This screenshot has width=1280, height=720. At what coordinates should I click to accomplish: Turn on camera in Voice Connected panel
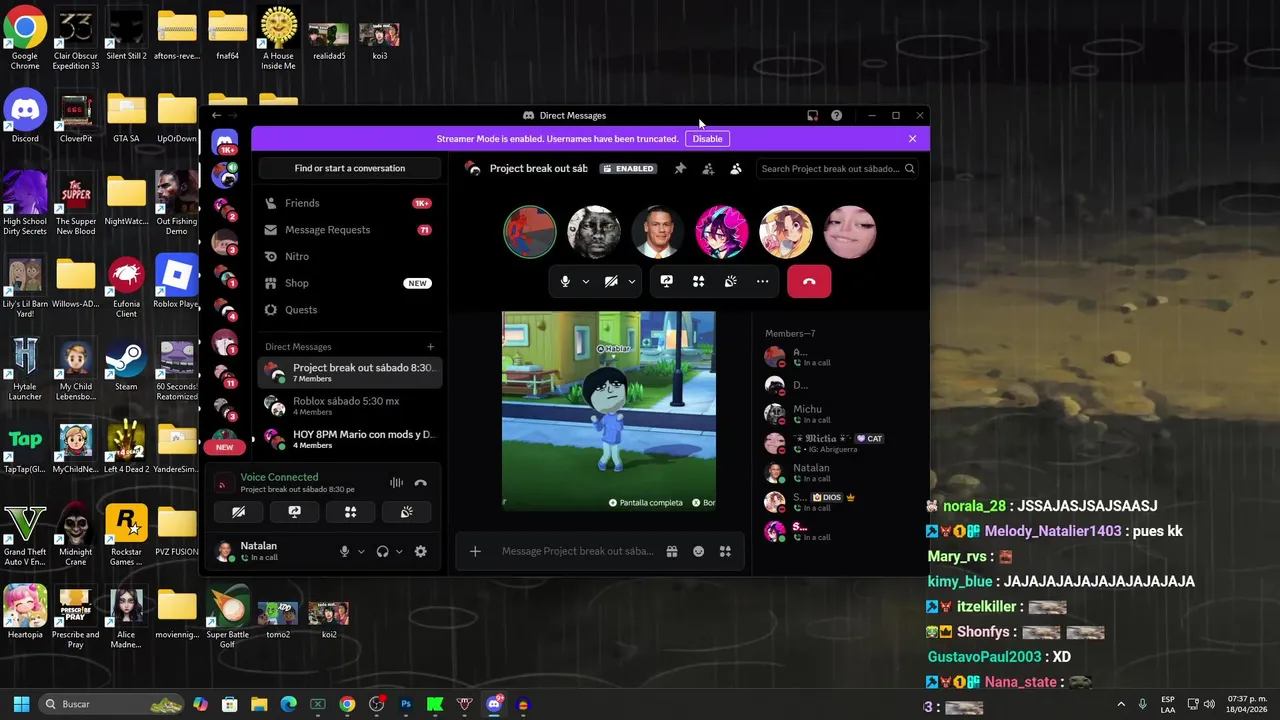point(238,512)
